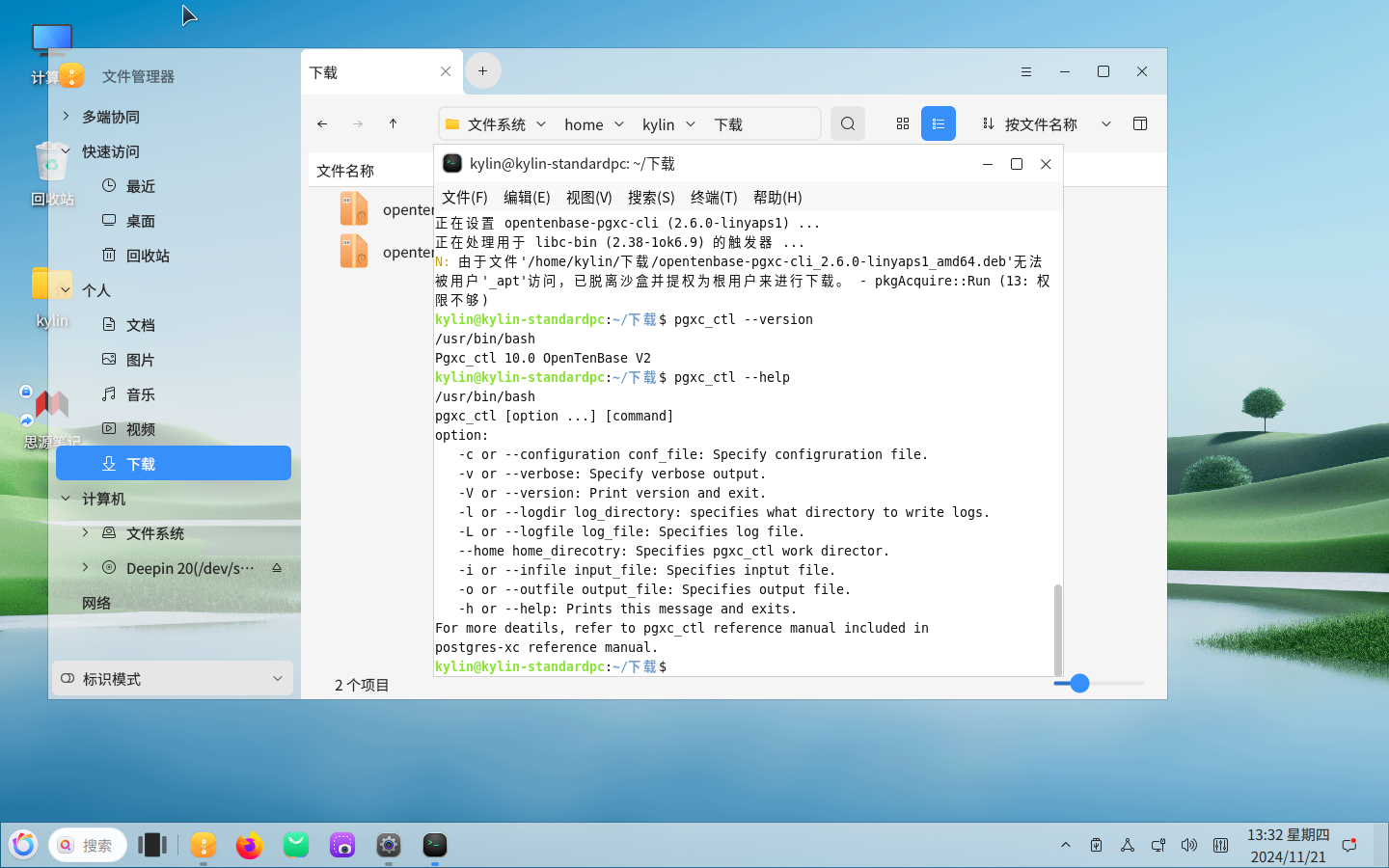Expand the 文件系统 tree node
The image size is (1389, 868).
tap(85, 532)
